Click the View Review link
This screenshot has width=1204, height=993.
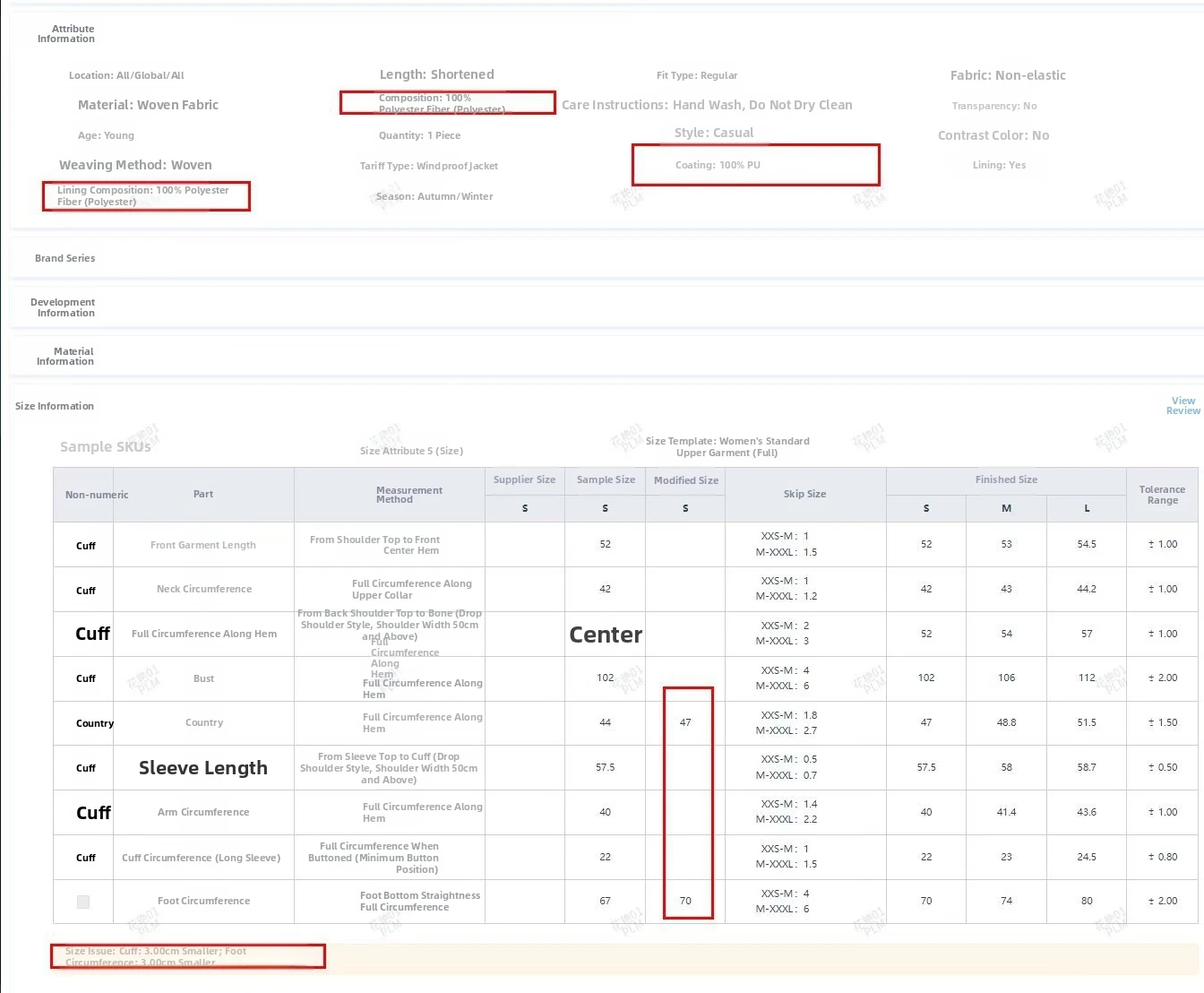coord(1182,406)
